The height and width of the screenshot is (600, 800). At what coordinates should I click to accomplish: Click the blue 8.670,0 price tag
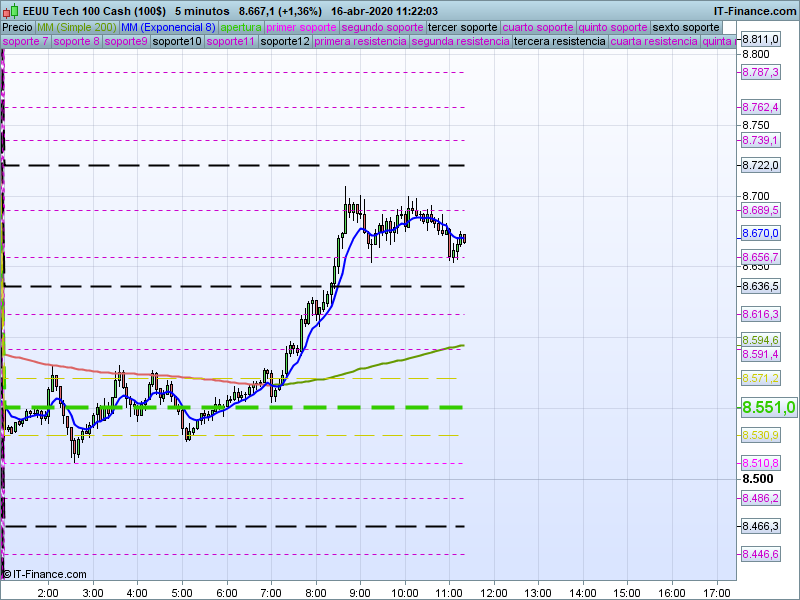pos(760,233)
